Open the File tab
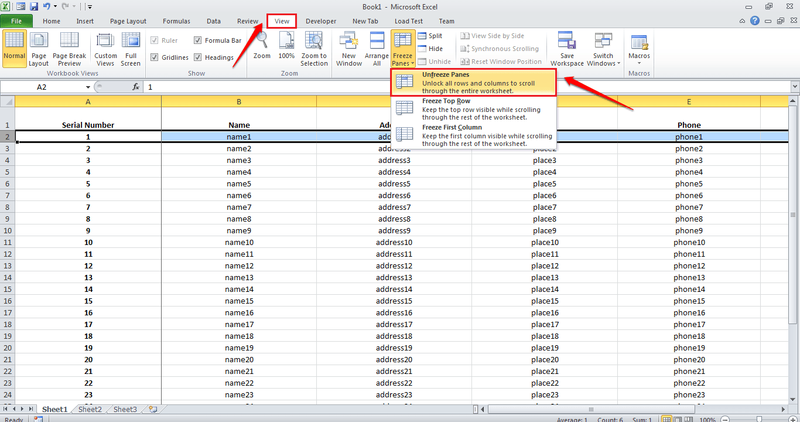The width and height of the screenshot is (800, 422). tap(16, 21)
